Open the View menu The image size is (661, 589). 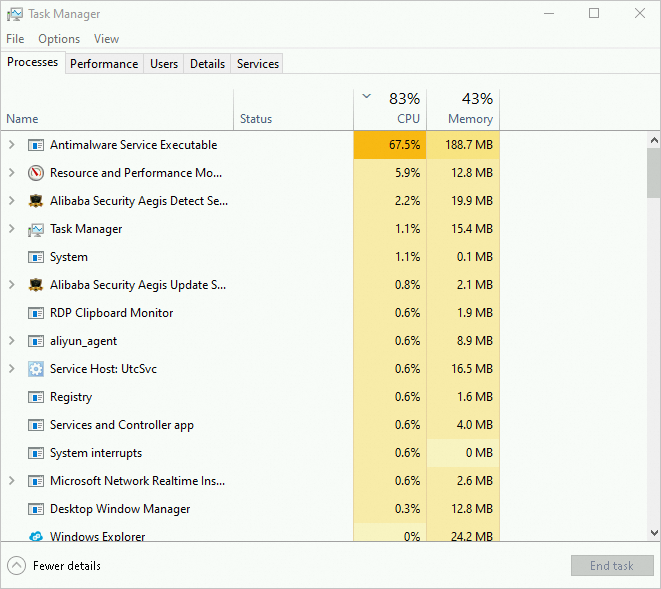click(106, 39)
